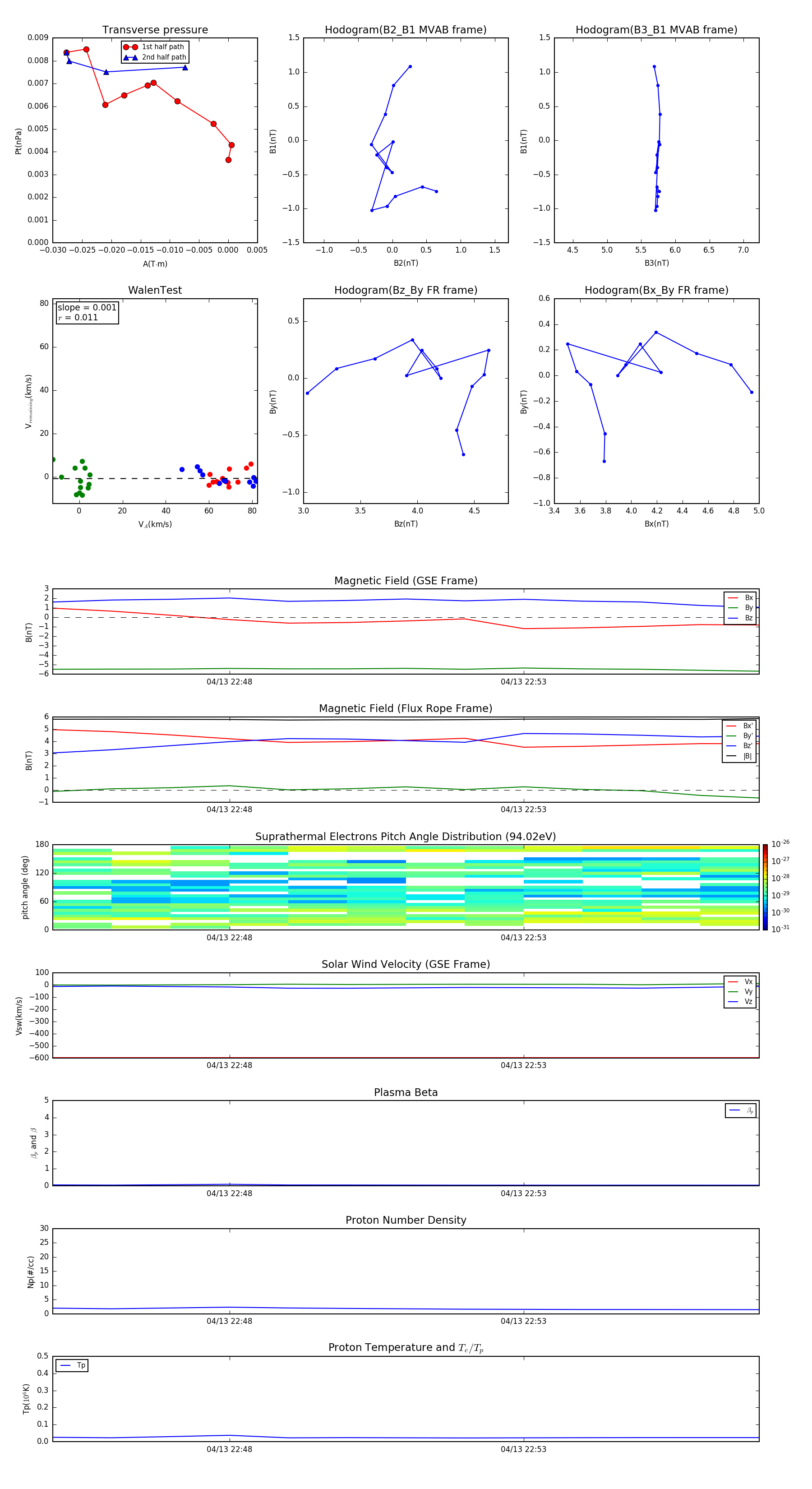
Task: Click '04/13 22:53' under GSE magnetic field plot
Action: point(524,682)
